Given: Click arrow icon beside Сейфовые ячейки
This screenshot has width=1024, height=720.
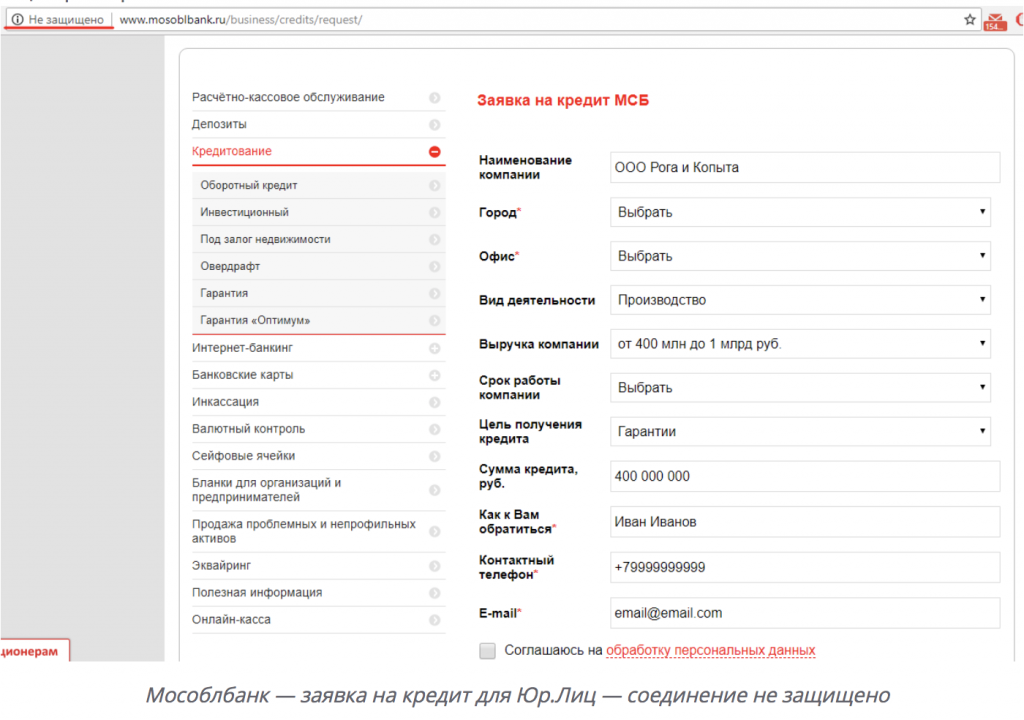Looking at the screenshot, I should pos(434,457).
